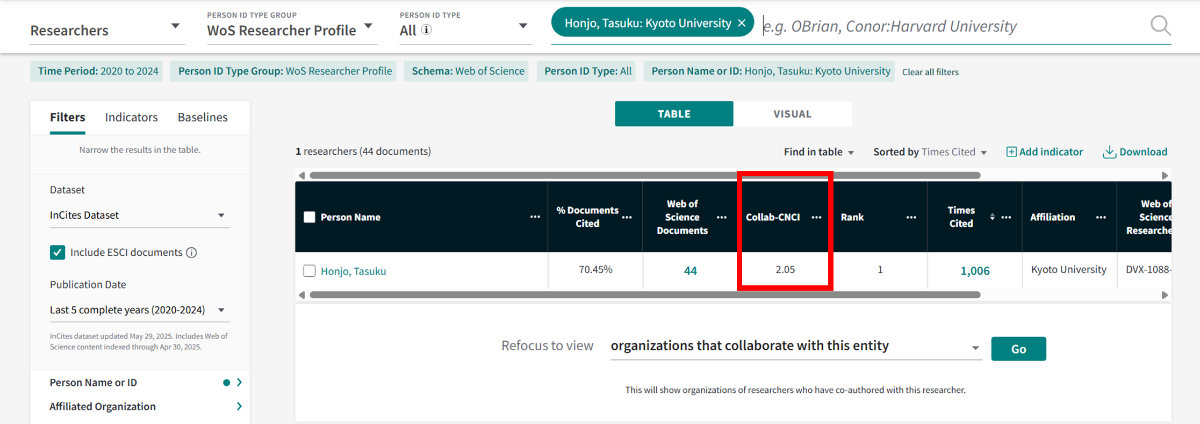Click the Include ESCI documents info icon
Viewport: 1200px width, 424px height.
pos(191,253)
